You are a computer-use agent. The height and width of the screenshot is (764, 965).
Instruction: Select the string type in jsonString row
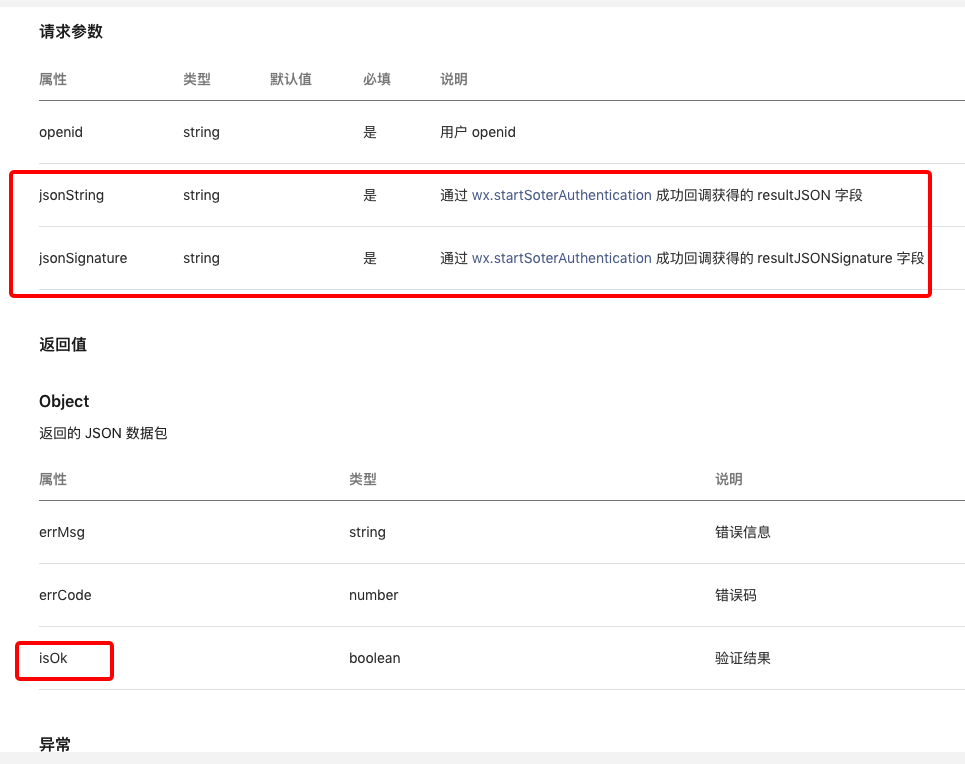point(201,195)
